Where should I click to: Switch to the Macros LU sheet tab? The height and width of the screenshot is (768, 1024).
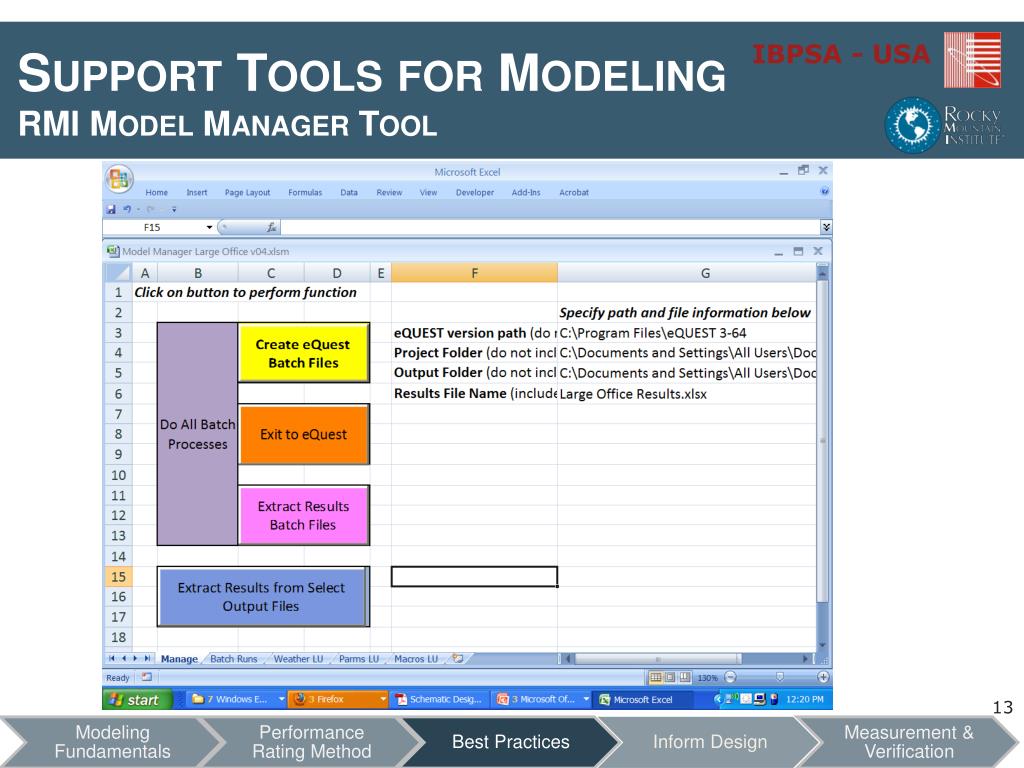[x=416, y=659]
